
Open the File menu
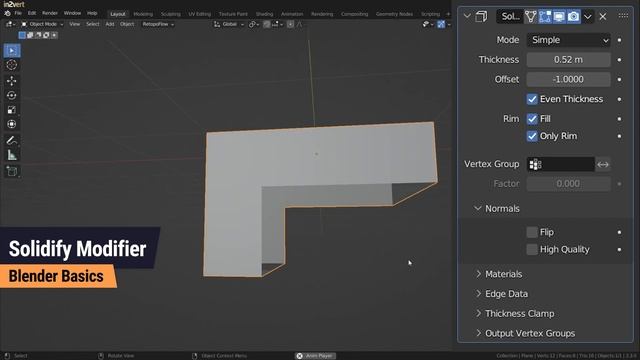pyautogui.click(x=18, y=13)
